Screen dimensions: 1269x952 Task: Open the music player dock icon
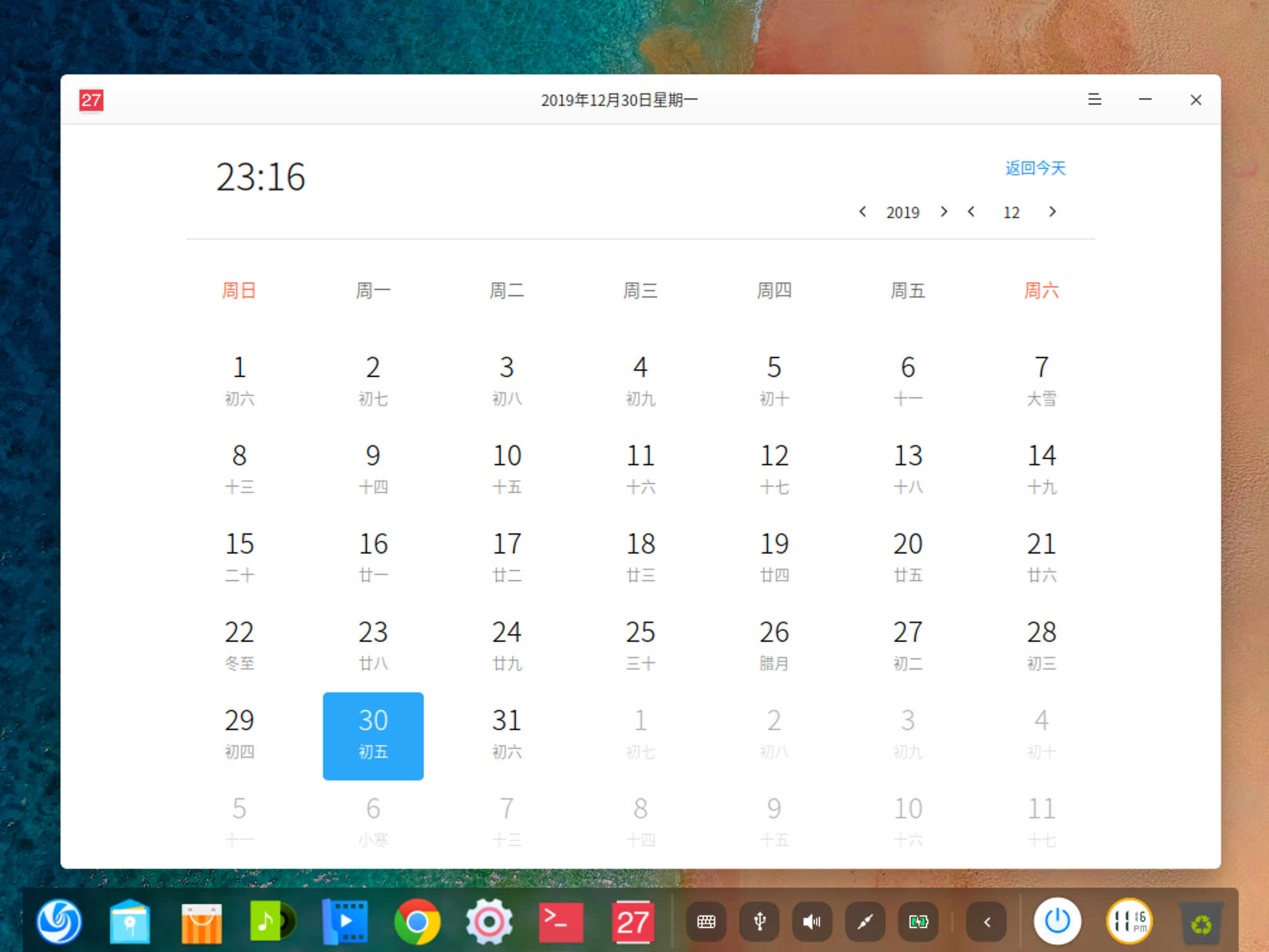[x=272, y=922]
